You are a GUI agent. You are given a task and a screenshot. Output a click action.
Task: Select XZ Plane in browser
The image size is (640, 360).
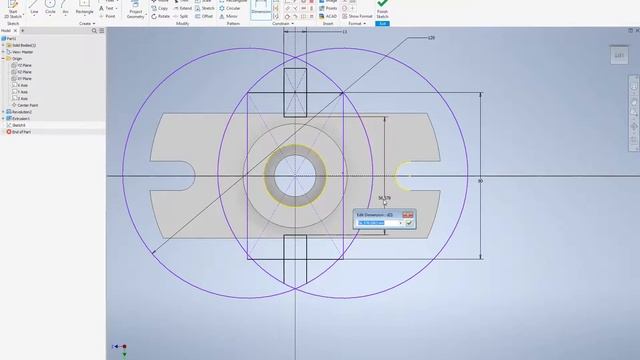coord(22,72)
